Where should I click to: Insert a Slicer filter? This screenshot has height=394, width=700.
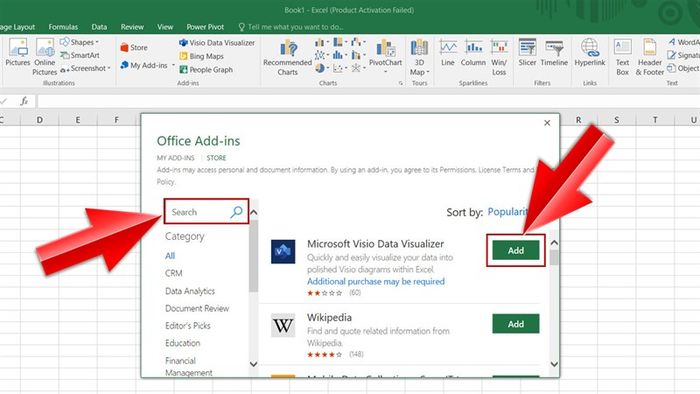[x=527, y=53]
